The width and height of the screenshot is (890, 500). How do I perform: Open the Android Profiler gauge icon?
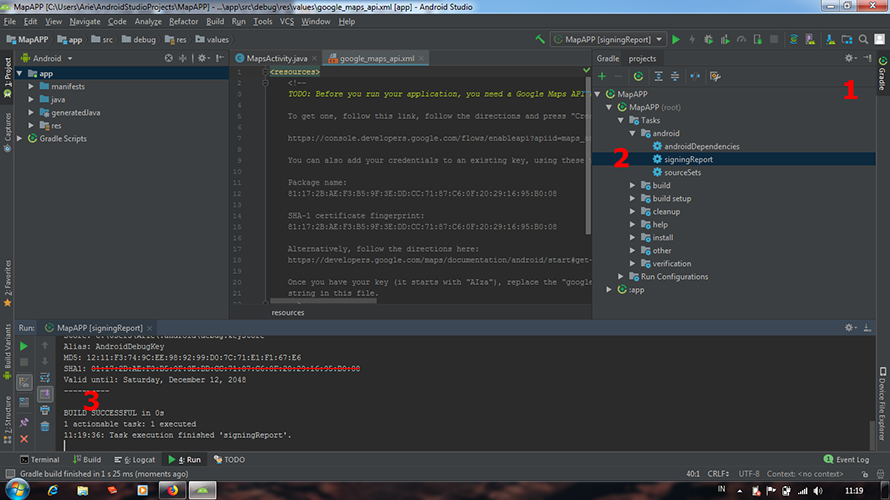[x=741, y=40]
